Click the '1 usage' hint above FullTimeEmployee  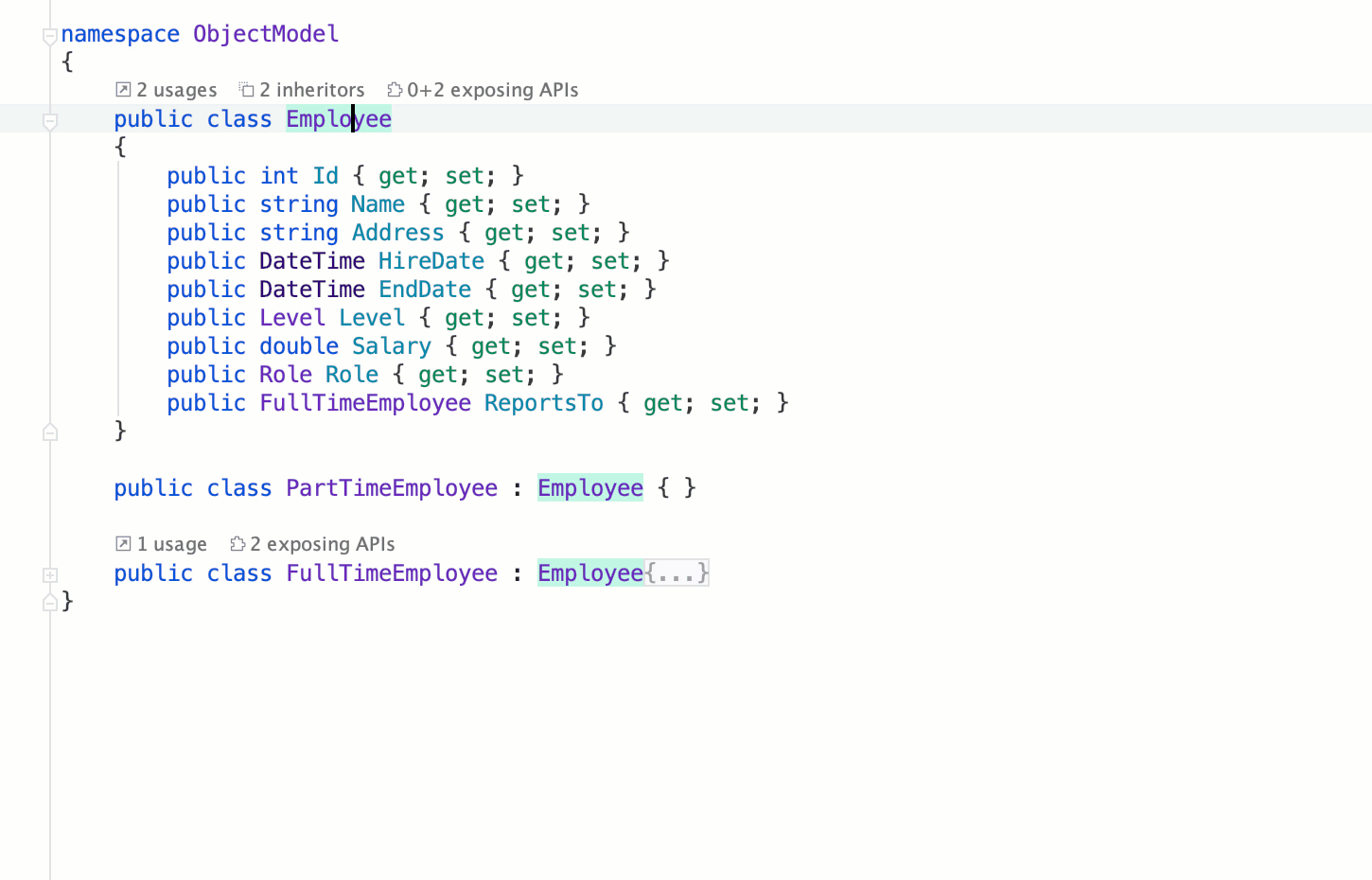(x=170, y=544)
